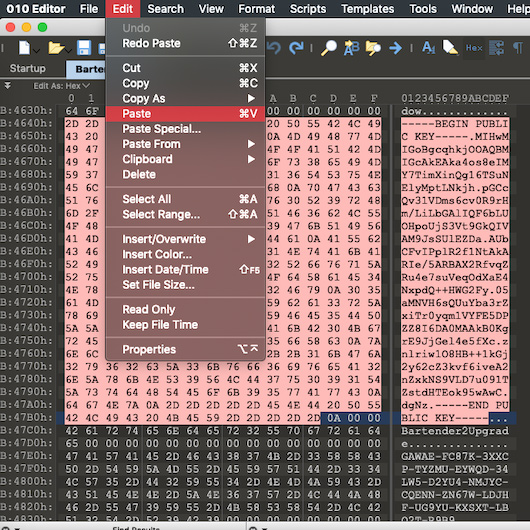The height and width of the screenshot is (530, 530).
Task: Expand the Paste From submenu
Action: coord(185,144)
